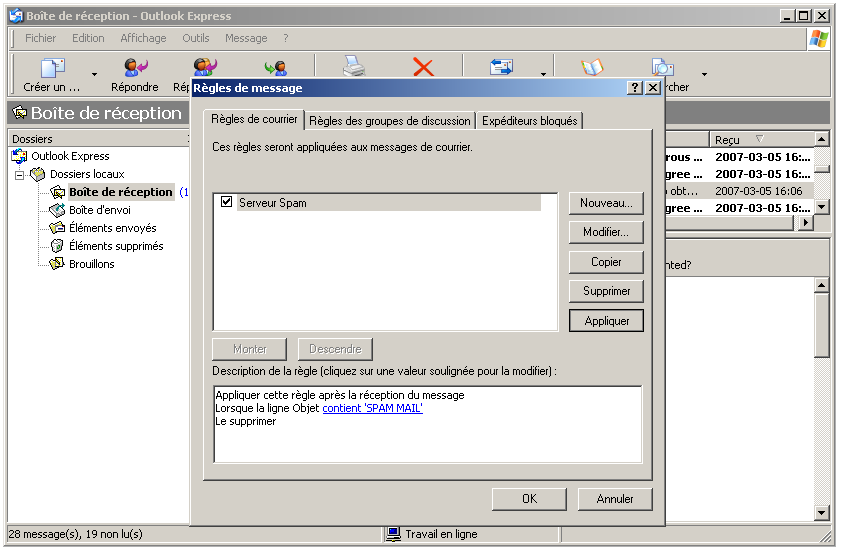The height and width of the screenshot is (554, 842).
Task: Open dropdown arrow next to search icon
Action: pos(704,74)
